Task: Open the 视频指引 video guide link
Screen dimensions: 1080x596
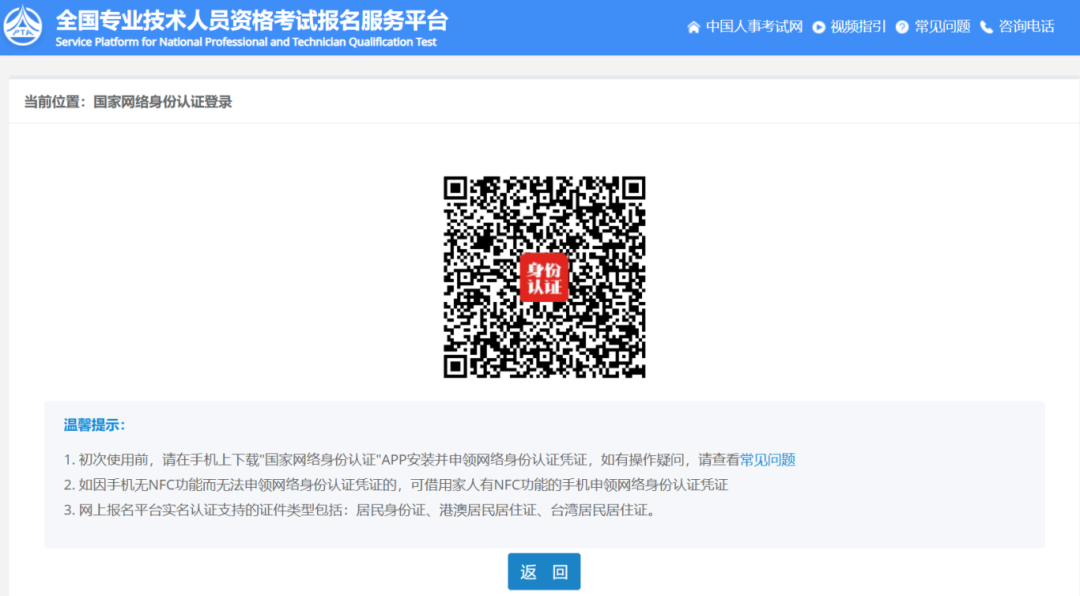Action: click(x=858, y=27)
